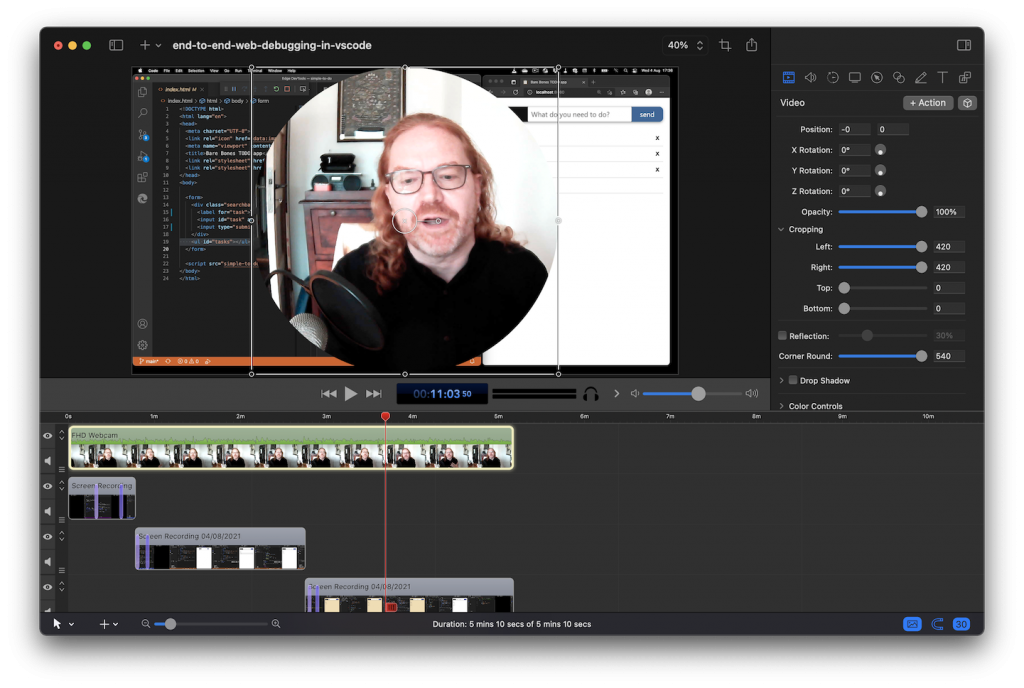Click the share export icon
1024x688 pixels.
click(752, 44)
